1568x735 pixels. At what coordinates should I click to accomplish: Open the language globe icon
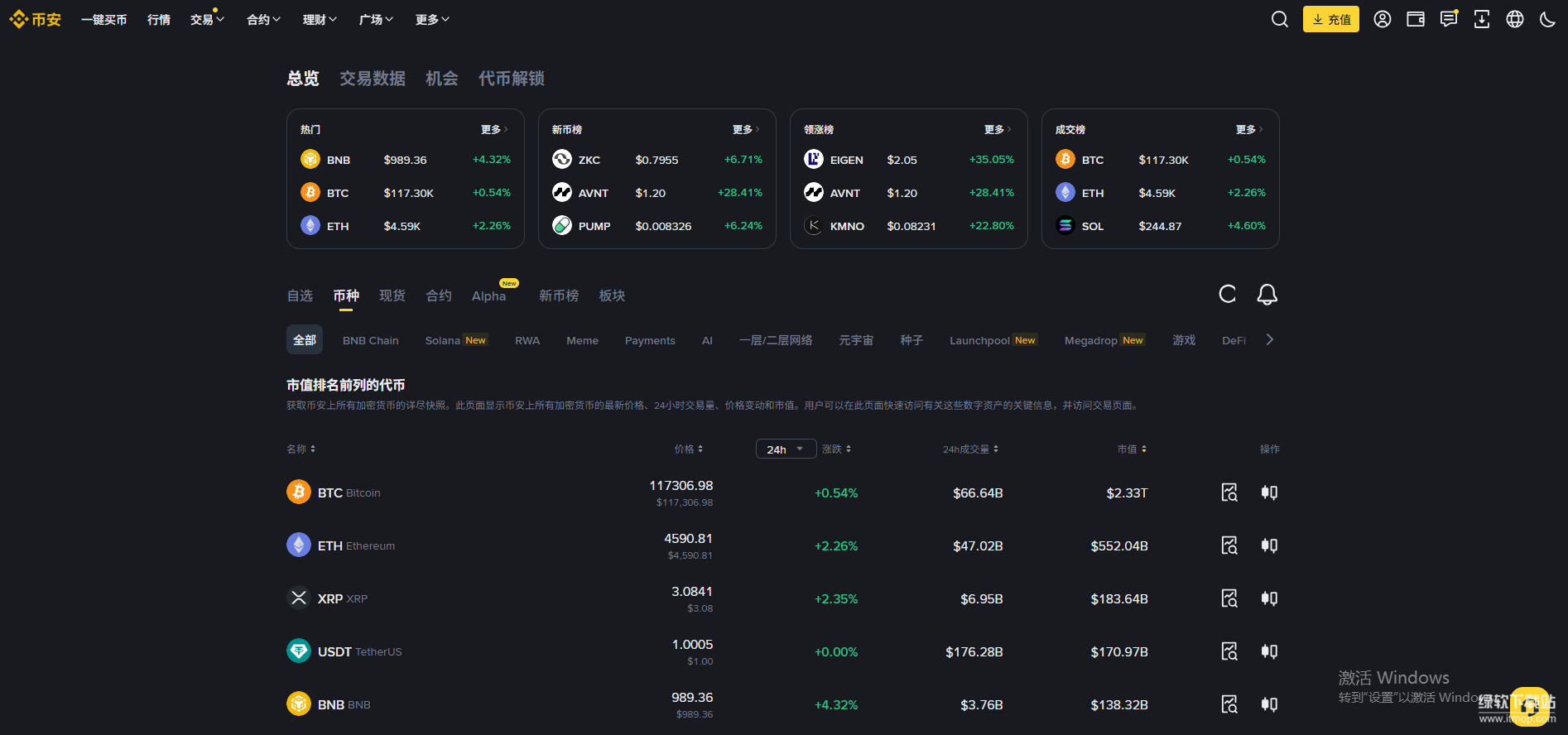pos(1515,19)
